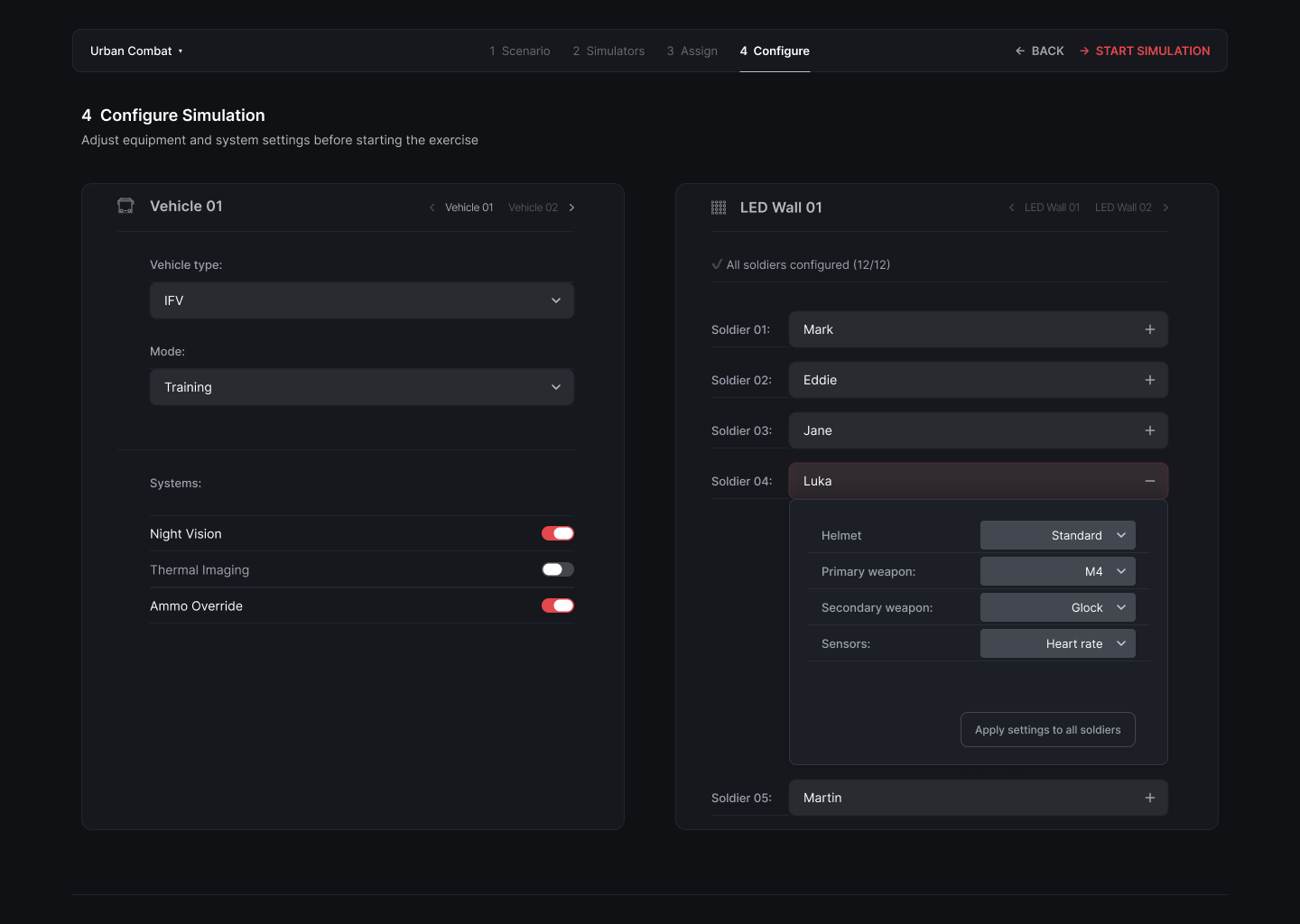This screenshot has height=924, width=1300.
Task: Turn off the Ammo Override toggle
Action: pyautogui.click(x=557, y=605)
